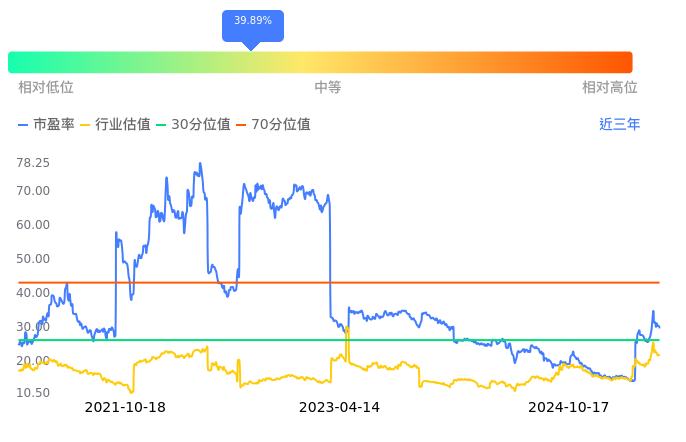Click the green legend marker for 30分位值
This screenshot has width=686, height=442.
164,125
